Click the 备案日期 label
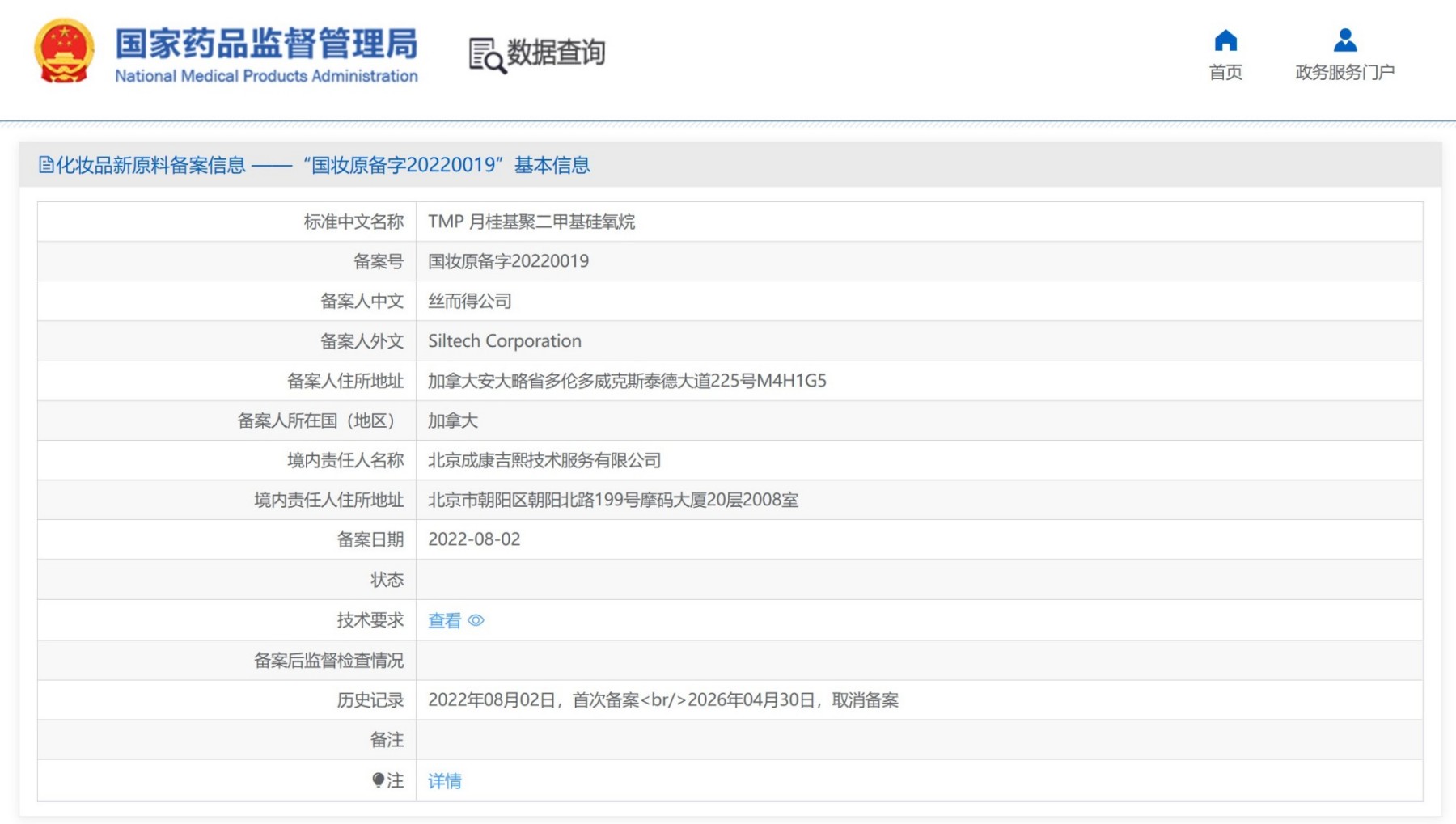The width and height of the screenshot is (1456, 824). point(370,539)
